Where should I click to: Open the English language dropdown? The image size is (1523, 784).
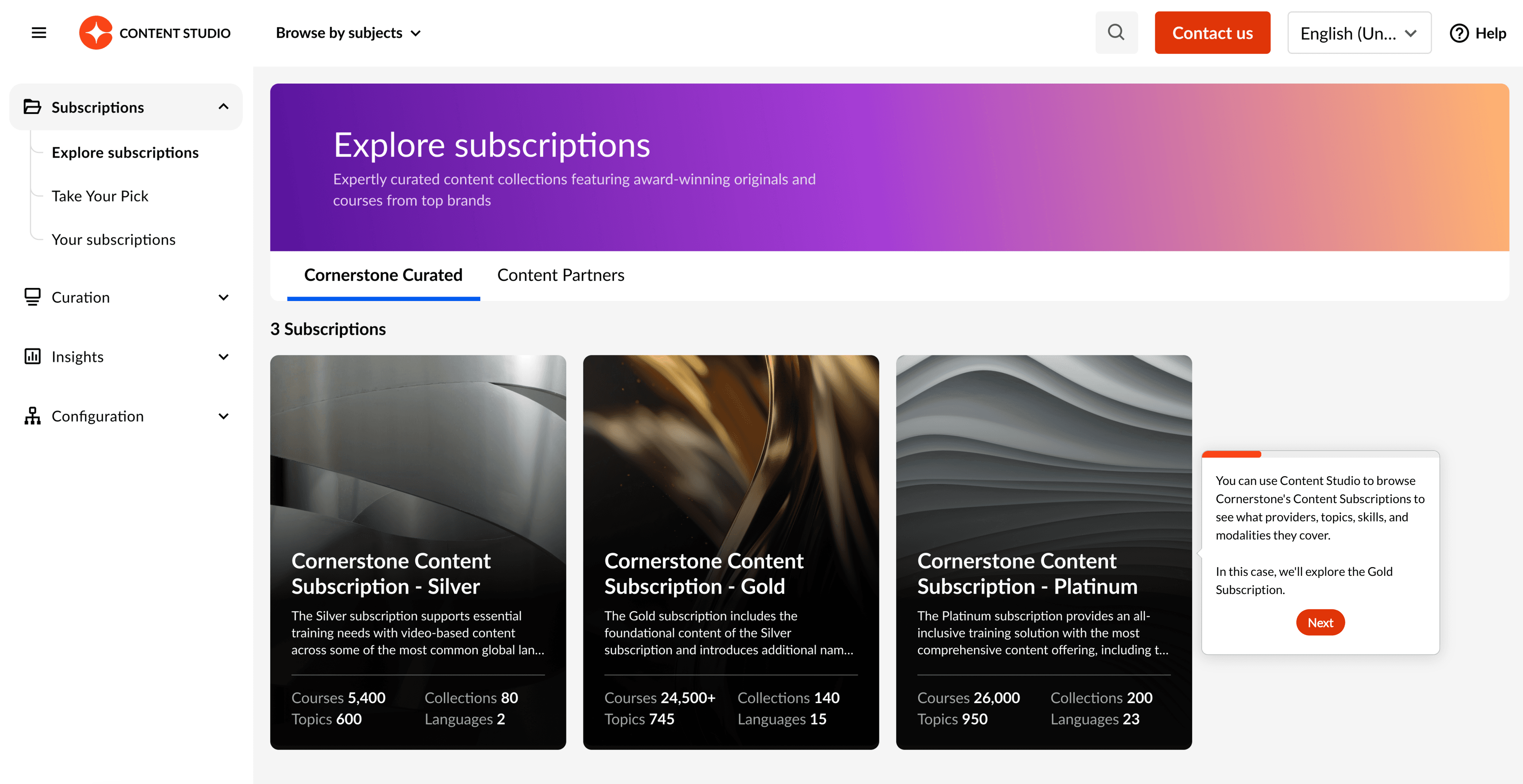[1359, 33]
